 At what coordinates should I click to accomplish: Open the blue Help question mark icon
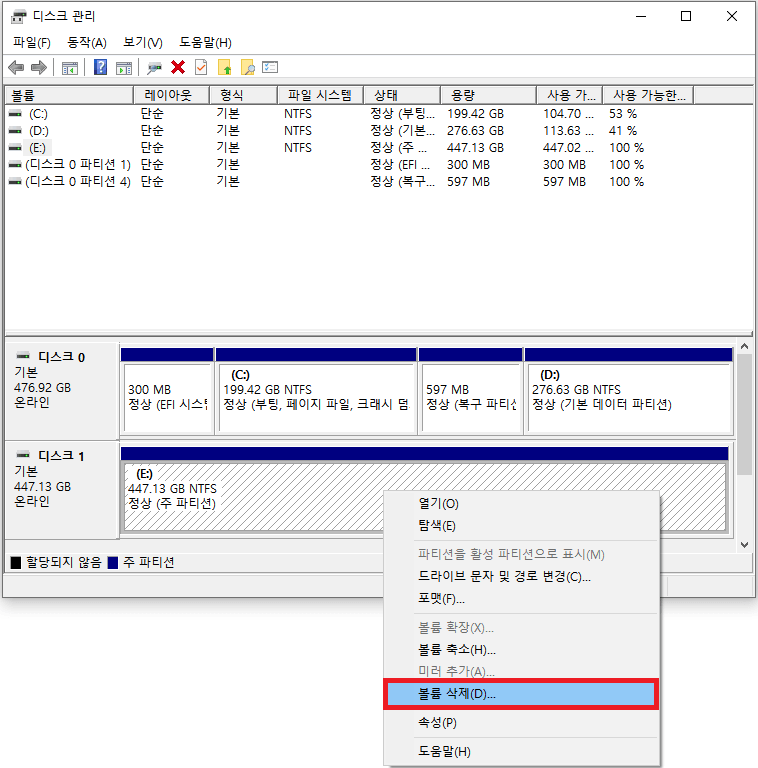pos(100,67)
